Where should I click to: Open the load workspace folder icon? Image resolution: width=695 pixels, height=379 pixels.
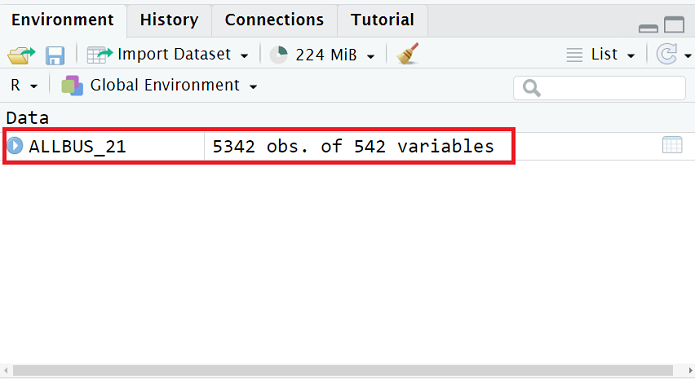21,55
